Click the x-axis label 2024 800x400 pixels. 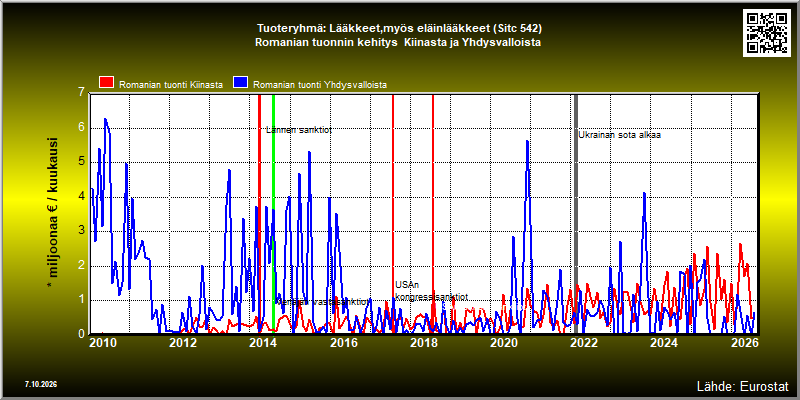pyautogui.click(x=663, y=342)
